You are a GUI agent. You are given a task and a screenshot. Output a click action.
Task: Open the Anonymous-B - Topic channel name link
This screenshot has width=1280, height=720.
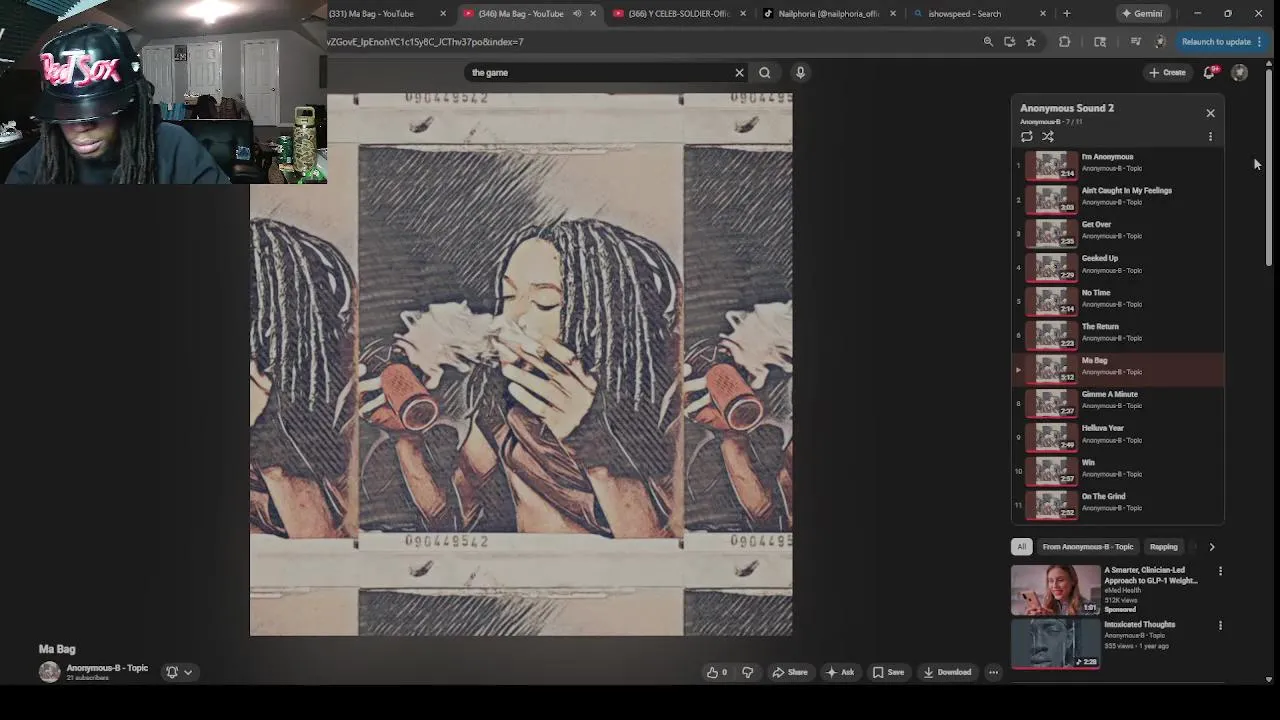click(107, 668)
